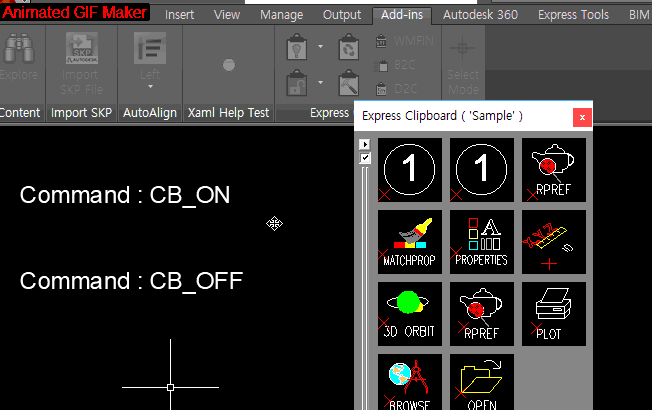
Task: Select the circled-1 thumbnail beside the teapot
Action: pos(482,170)
